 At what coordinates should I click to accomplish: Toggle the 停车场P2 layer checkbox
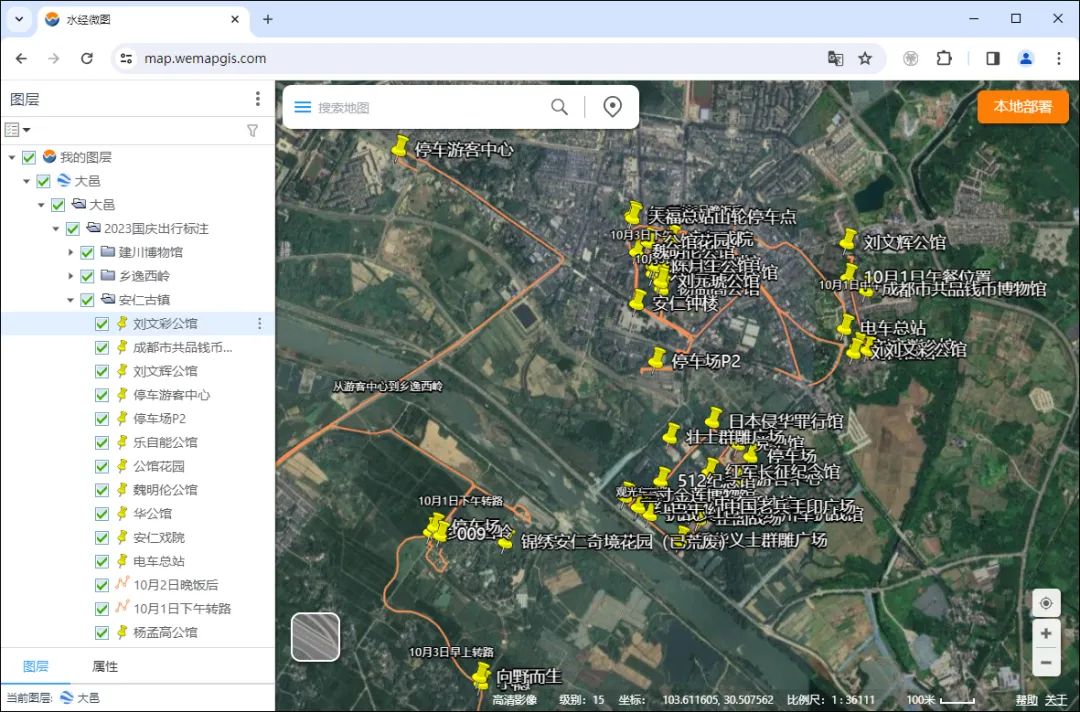click(x=102, y=419)
